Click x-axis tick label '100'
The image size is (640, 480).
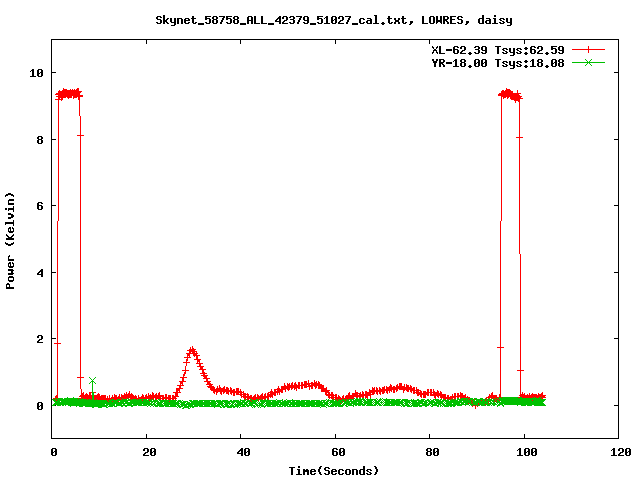point(527,452)
